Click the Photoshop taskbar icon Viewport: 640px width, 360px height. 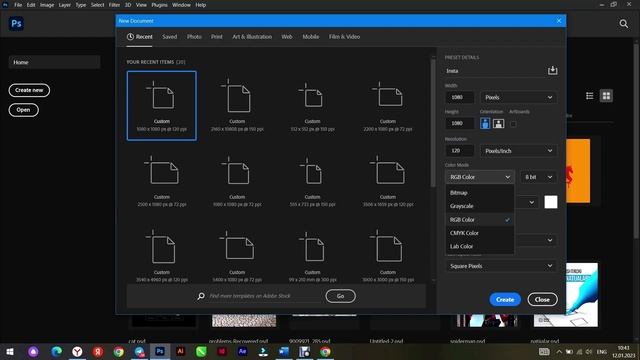(160, 351)
